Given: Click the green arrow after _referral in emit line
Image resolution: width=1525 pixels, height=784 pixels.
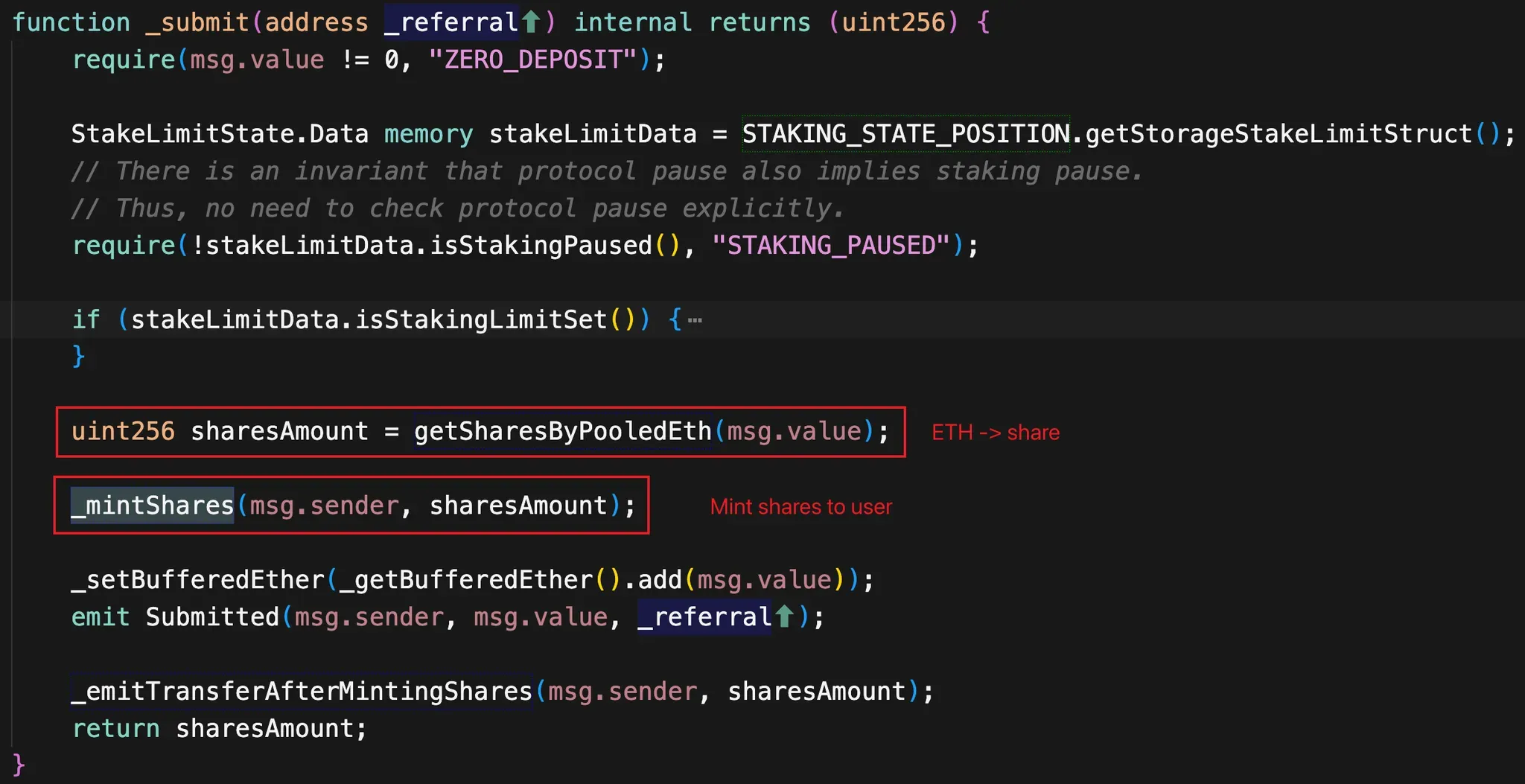Looking at the screenshot, I should coord(784,616).
